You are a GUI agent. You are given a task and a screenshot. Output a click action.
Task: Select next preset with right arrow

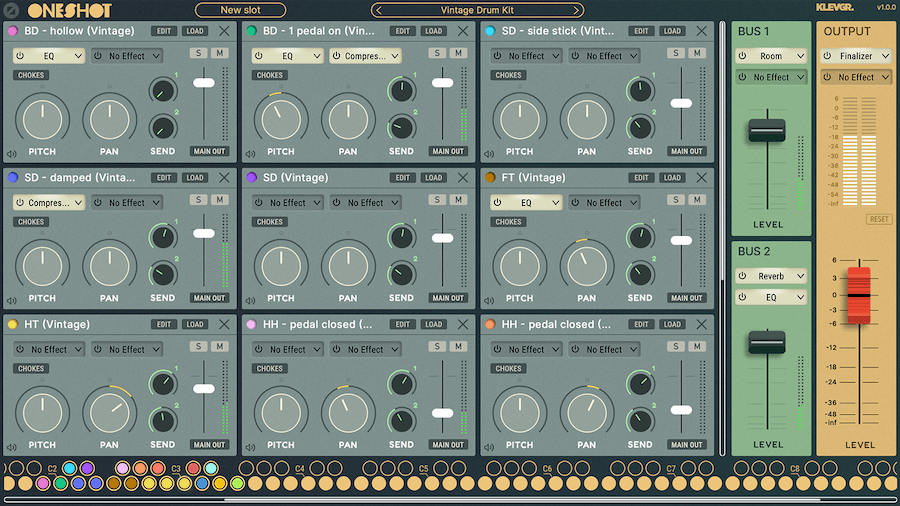pyautogui.click(x=576, y=10)
